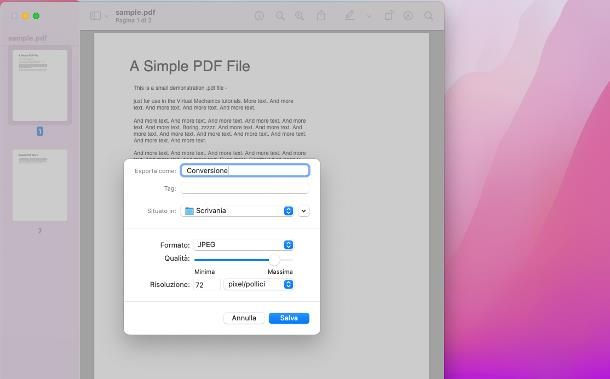Click the 'A Simple PDF File' heading
Screen dimensions: 610x379
pyautogui.click(x=190, y=66)
